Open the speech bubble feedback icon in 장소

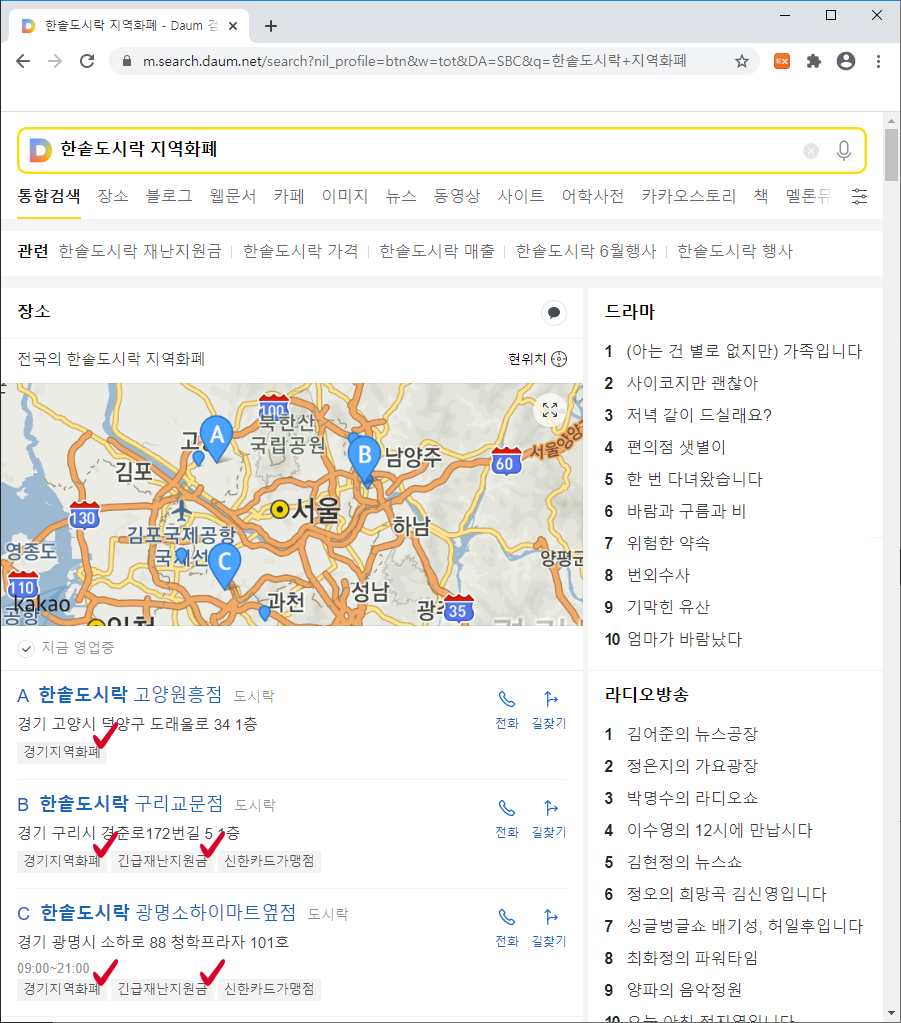pyautogui.click(x=554, y=313)
